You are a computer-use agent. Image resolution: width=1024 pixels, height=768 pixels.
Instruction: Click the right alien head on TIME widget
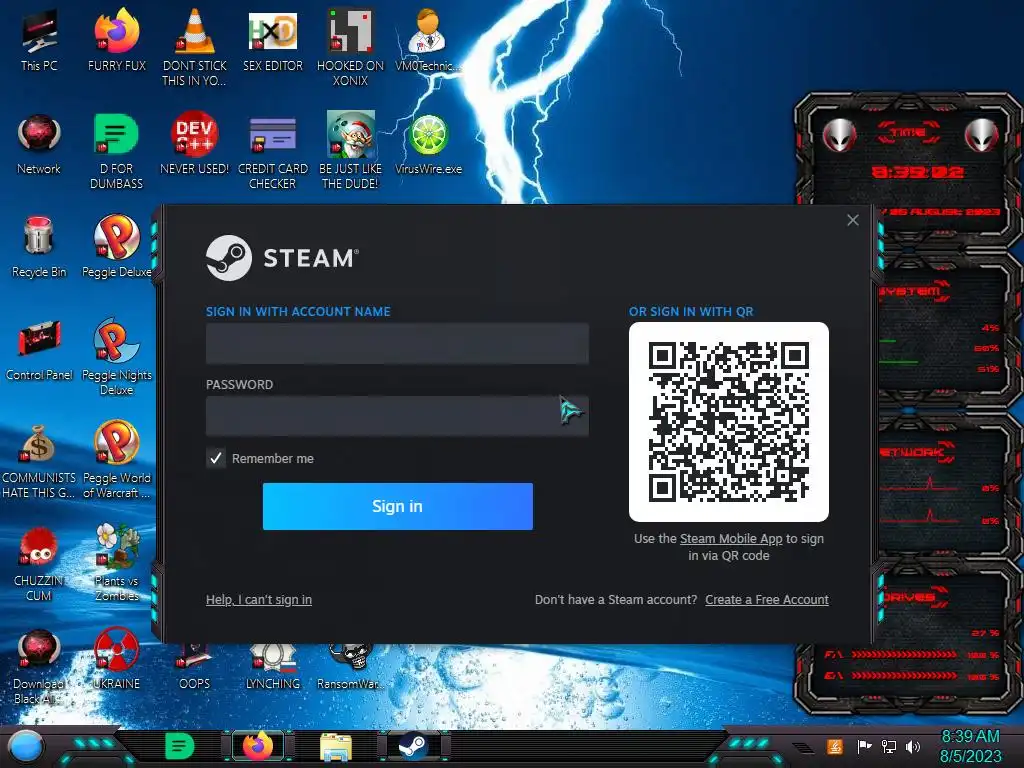coord(982,135)
